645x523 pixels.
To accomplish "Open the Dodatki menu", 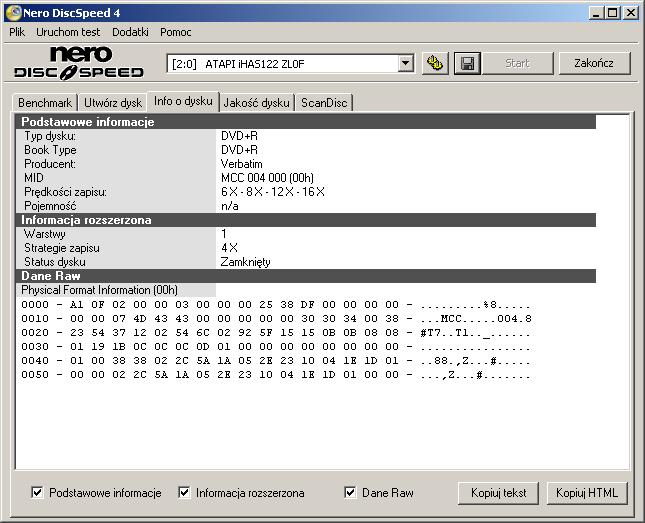I will click(130, 32).
